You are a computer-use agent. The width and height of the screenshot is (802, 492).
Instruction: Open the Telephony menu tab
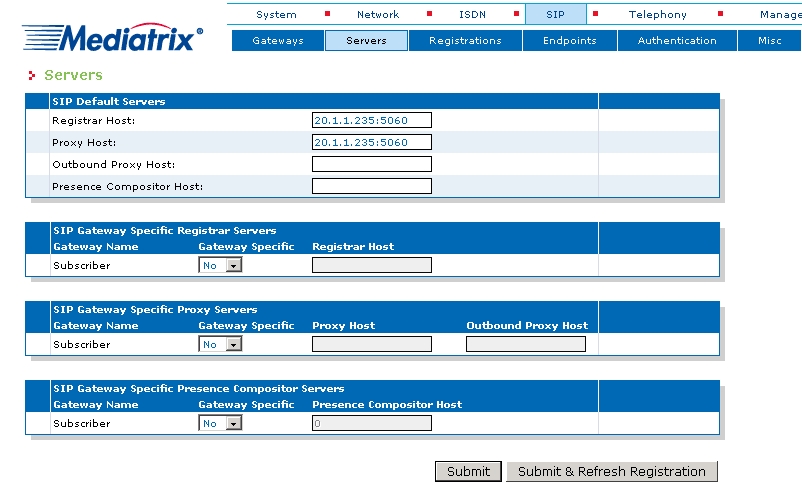(x=658, y=14)
